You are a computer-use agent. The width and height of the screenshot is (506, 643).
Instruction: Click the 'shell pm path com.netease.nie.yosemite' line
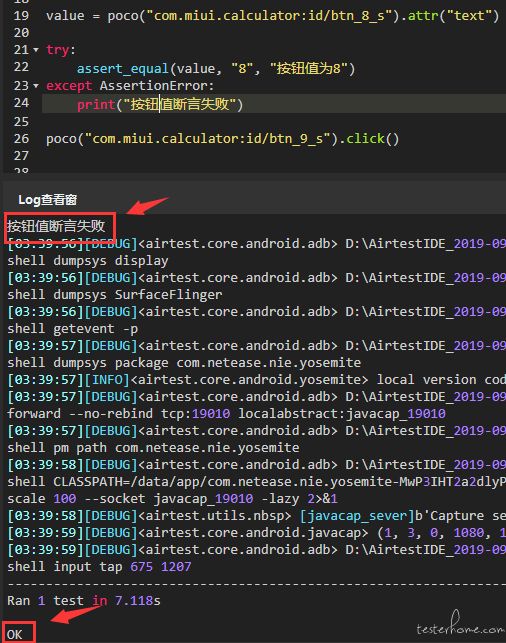coord(153,447)
